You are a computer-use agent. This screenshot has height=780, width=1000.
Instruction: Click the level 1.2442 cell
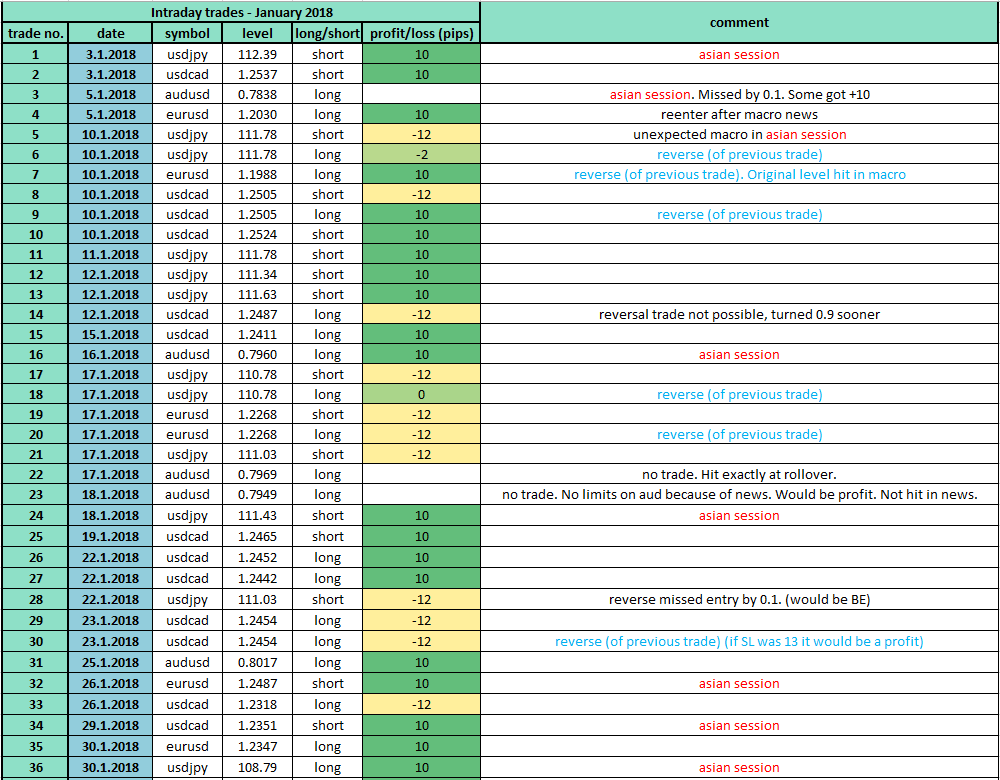pos(257,578)
